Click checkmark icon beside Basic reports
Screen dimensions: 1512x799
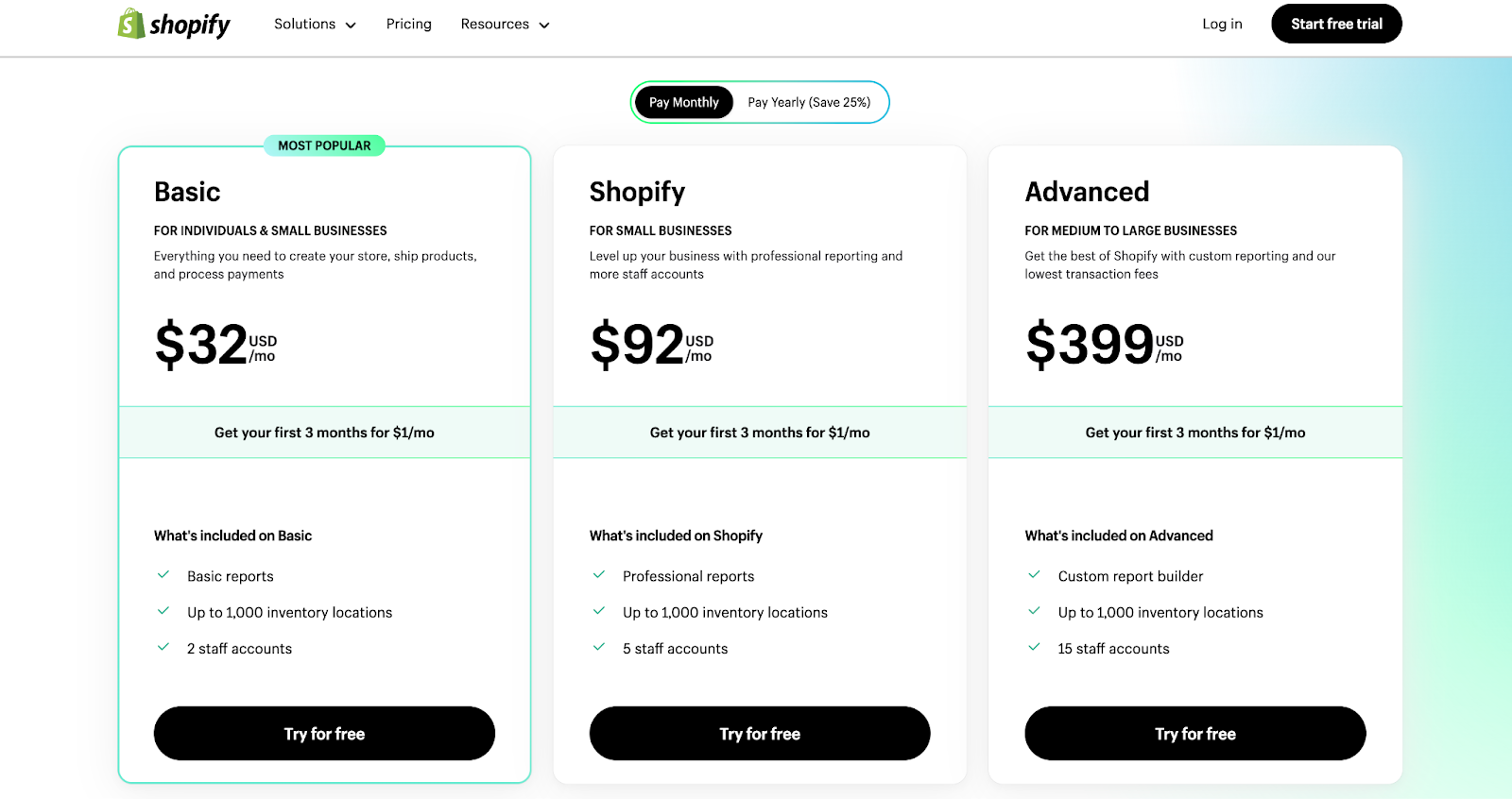tap(163, 574)
